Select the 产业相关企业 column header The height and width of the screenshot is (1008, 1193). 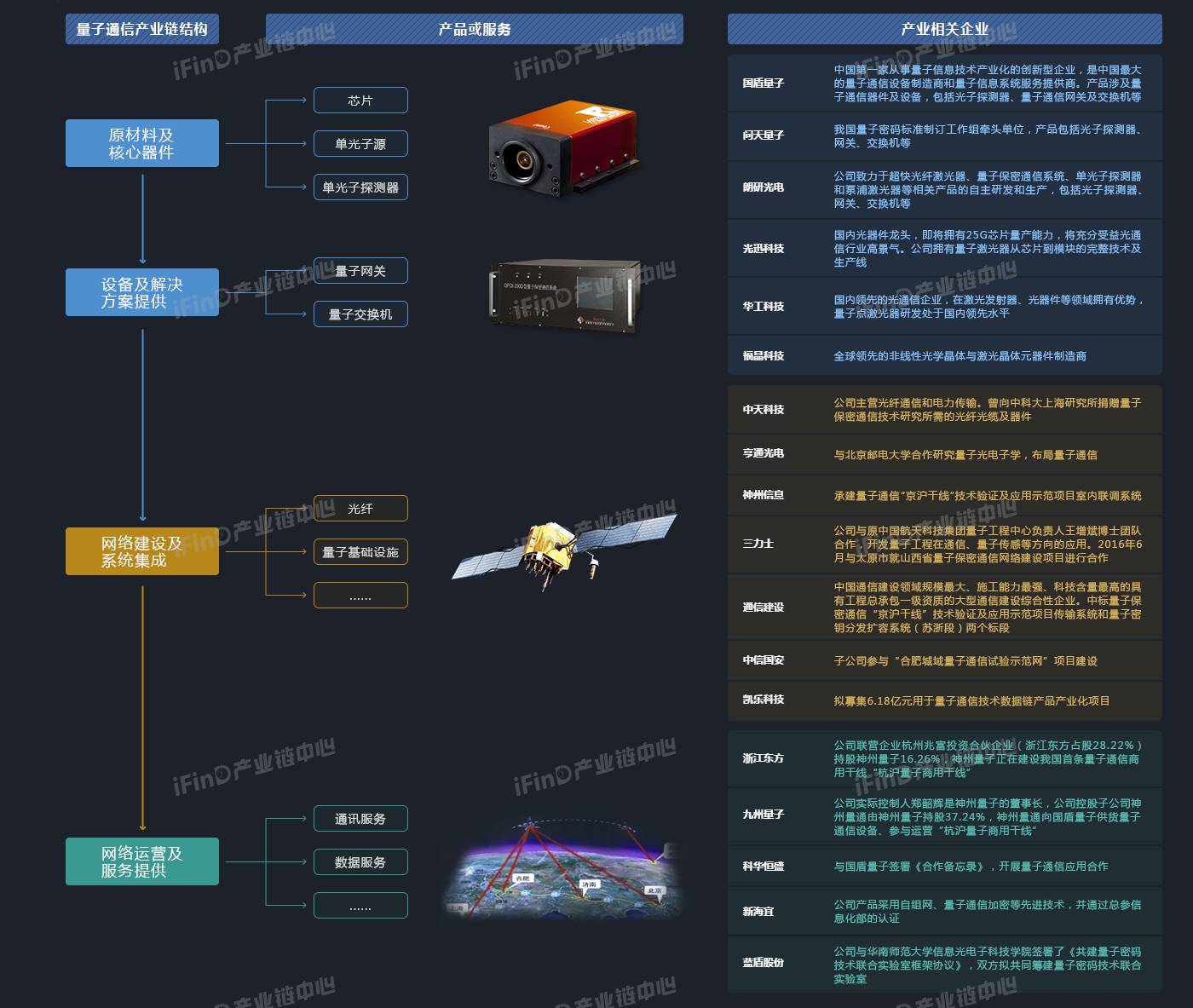944,29
